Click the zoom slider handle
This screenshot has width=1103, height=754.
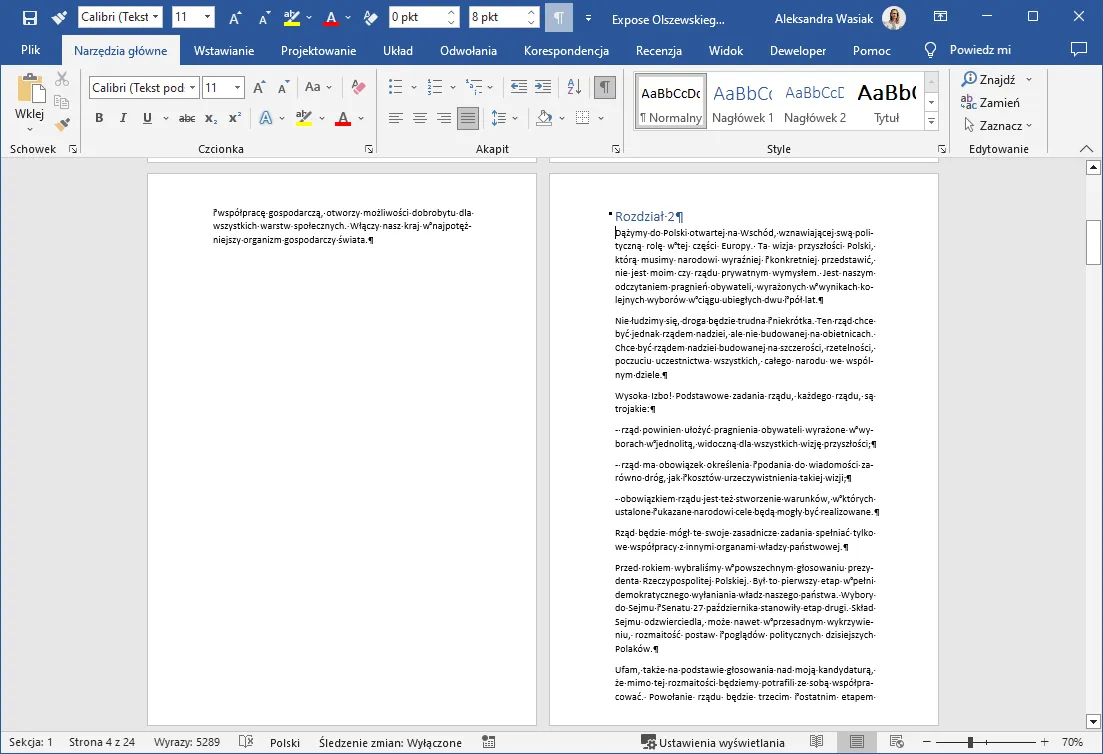[970, 742]
